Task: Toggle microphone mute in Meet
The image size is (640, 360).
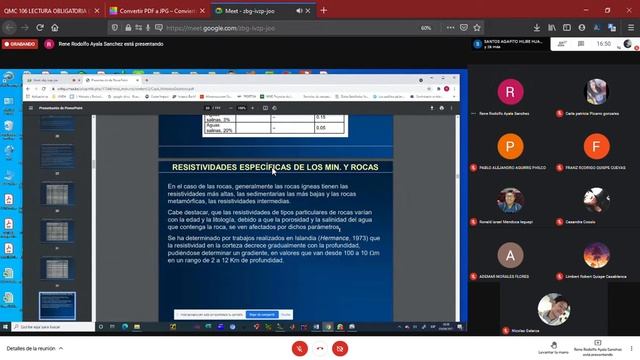Action: coord(300,349)
